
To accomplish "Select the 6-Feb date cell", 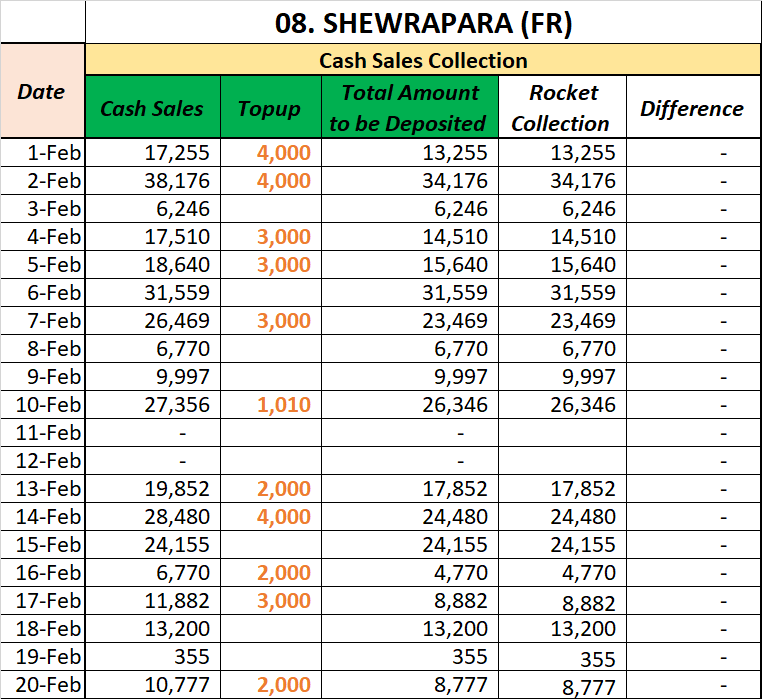I will pos(42,293).
